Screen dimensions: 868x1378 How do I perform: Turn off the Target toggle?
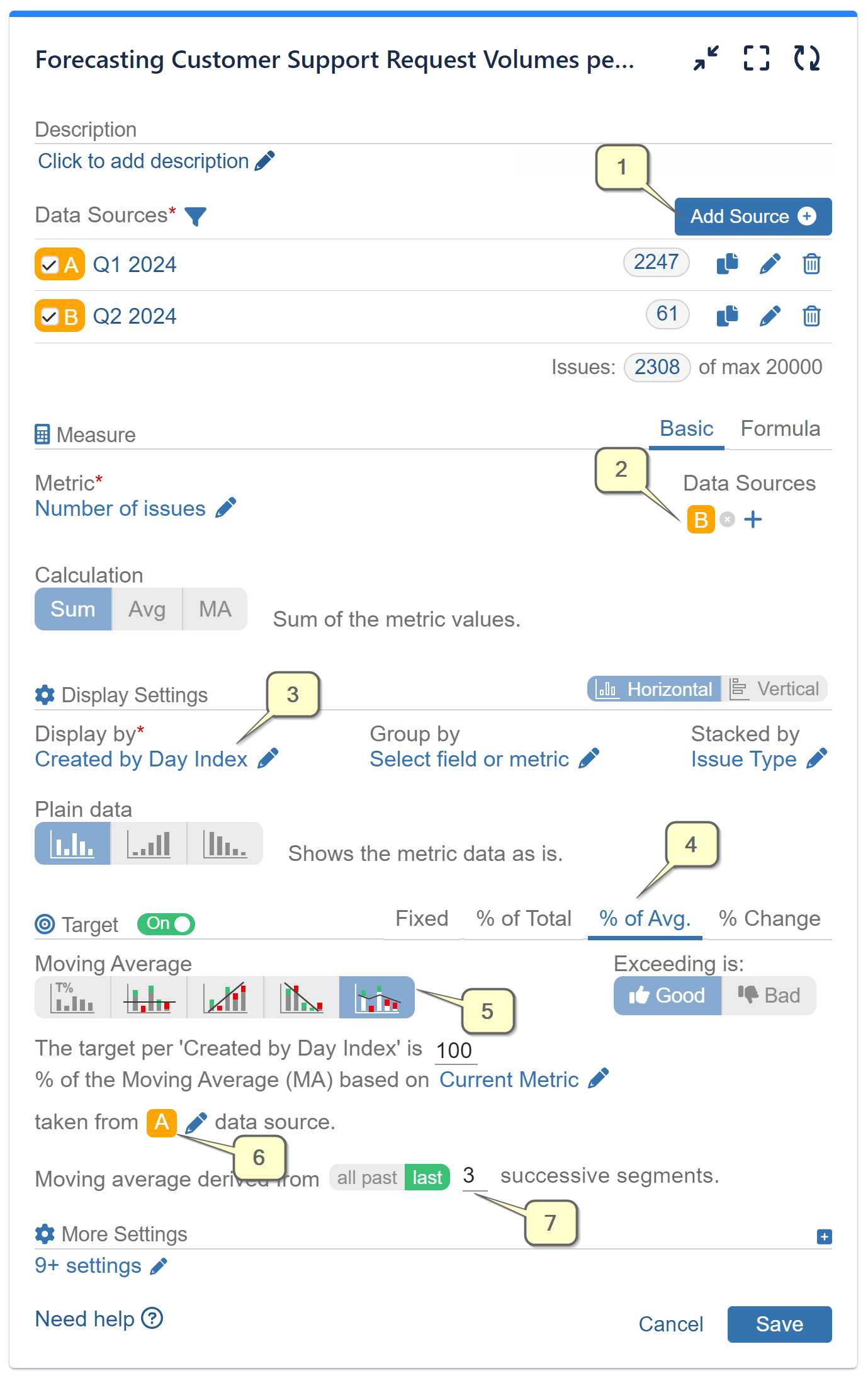click(x=166, y=924)
